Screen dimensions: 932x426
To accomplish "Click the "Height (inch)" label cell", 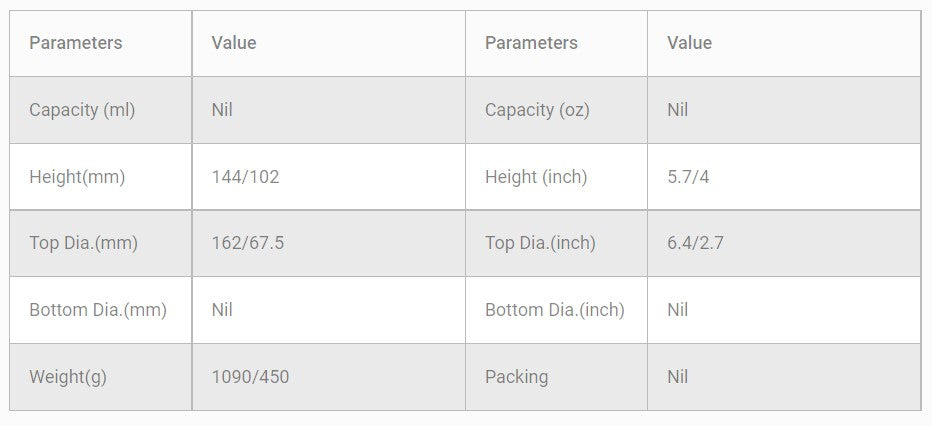I will 536,177.
